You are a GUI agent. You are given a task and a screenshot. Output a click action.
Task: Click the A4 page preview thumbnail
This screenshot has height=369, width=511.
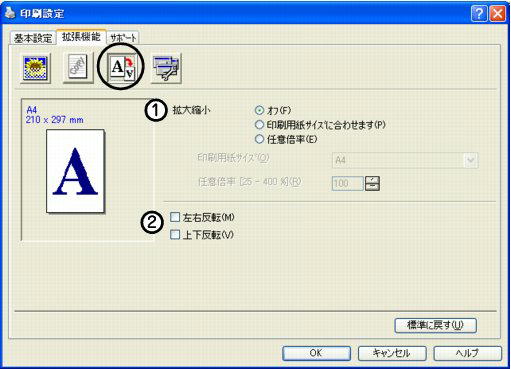(75, 171)
